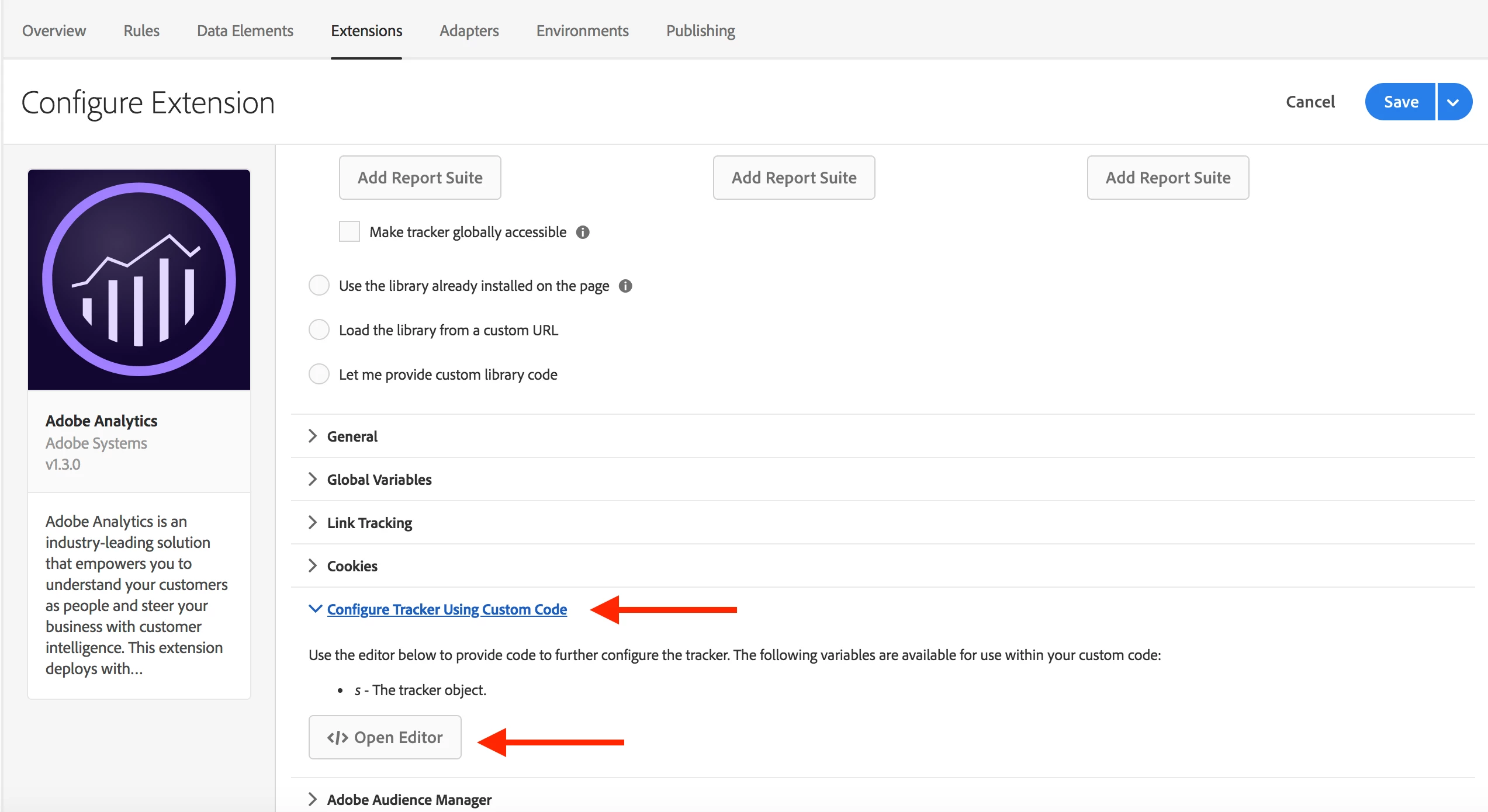Switch to the Rules tab

(x=141, y=31)
